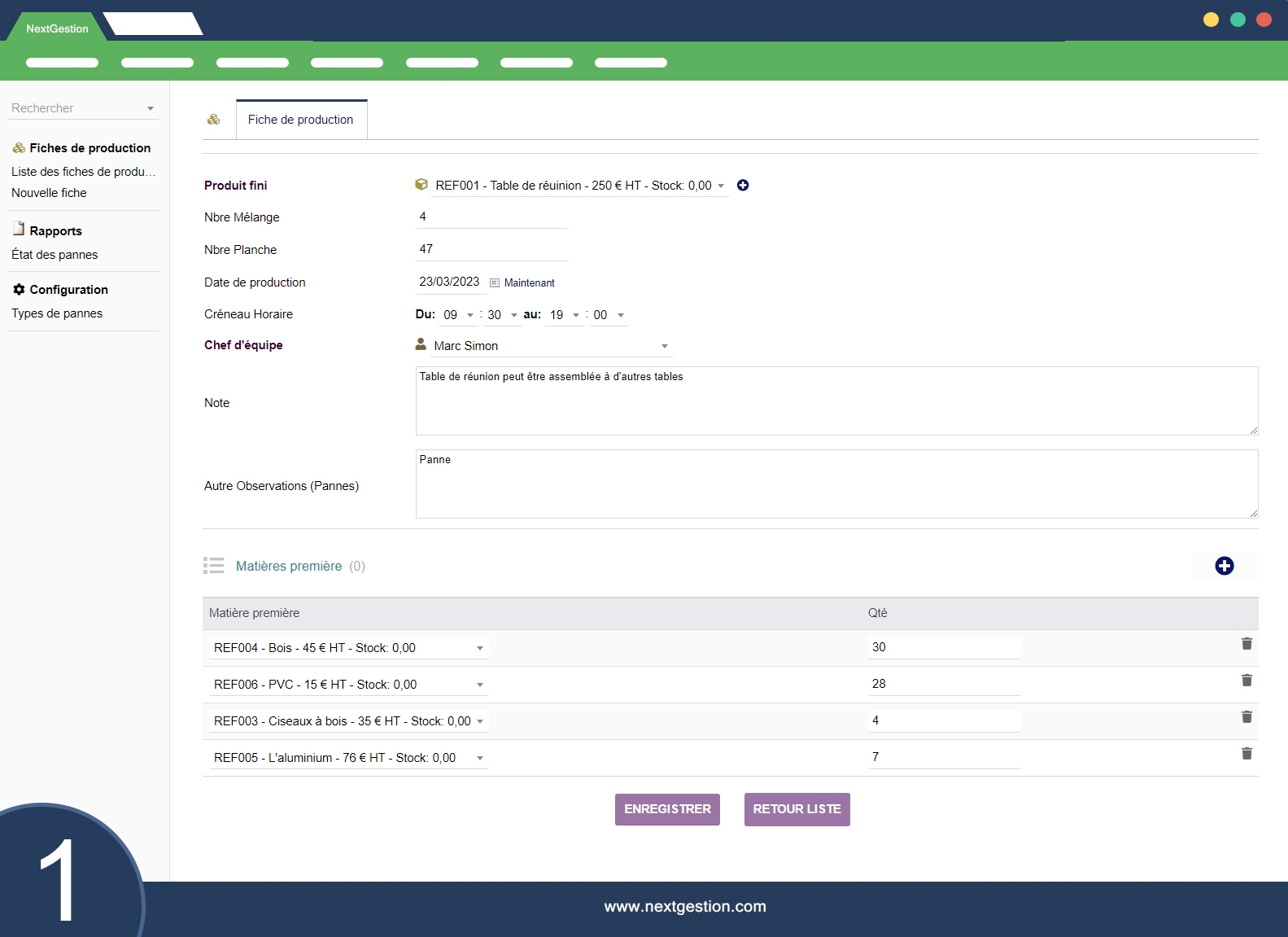Delete the REF006 PVC row
The image size is (1288, 937).
[1246, 681]
